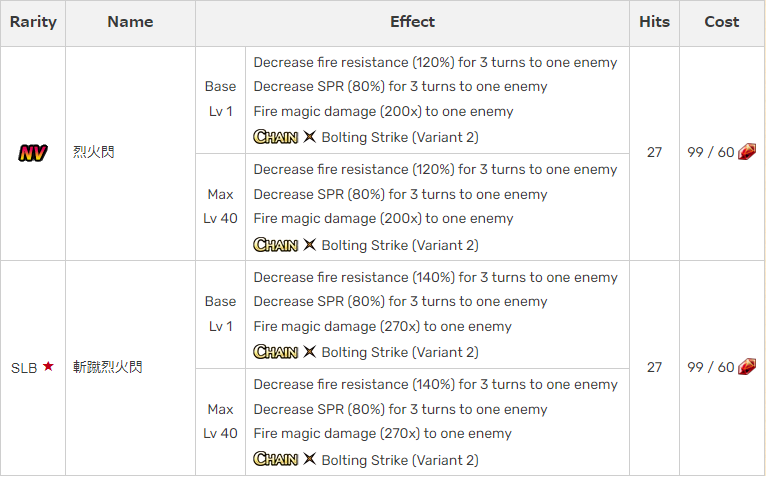Click the CHAIN icon in NV Base Lv 1 row
This screenshot has width=767, height=478.
275,137
